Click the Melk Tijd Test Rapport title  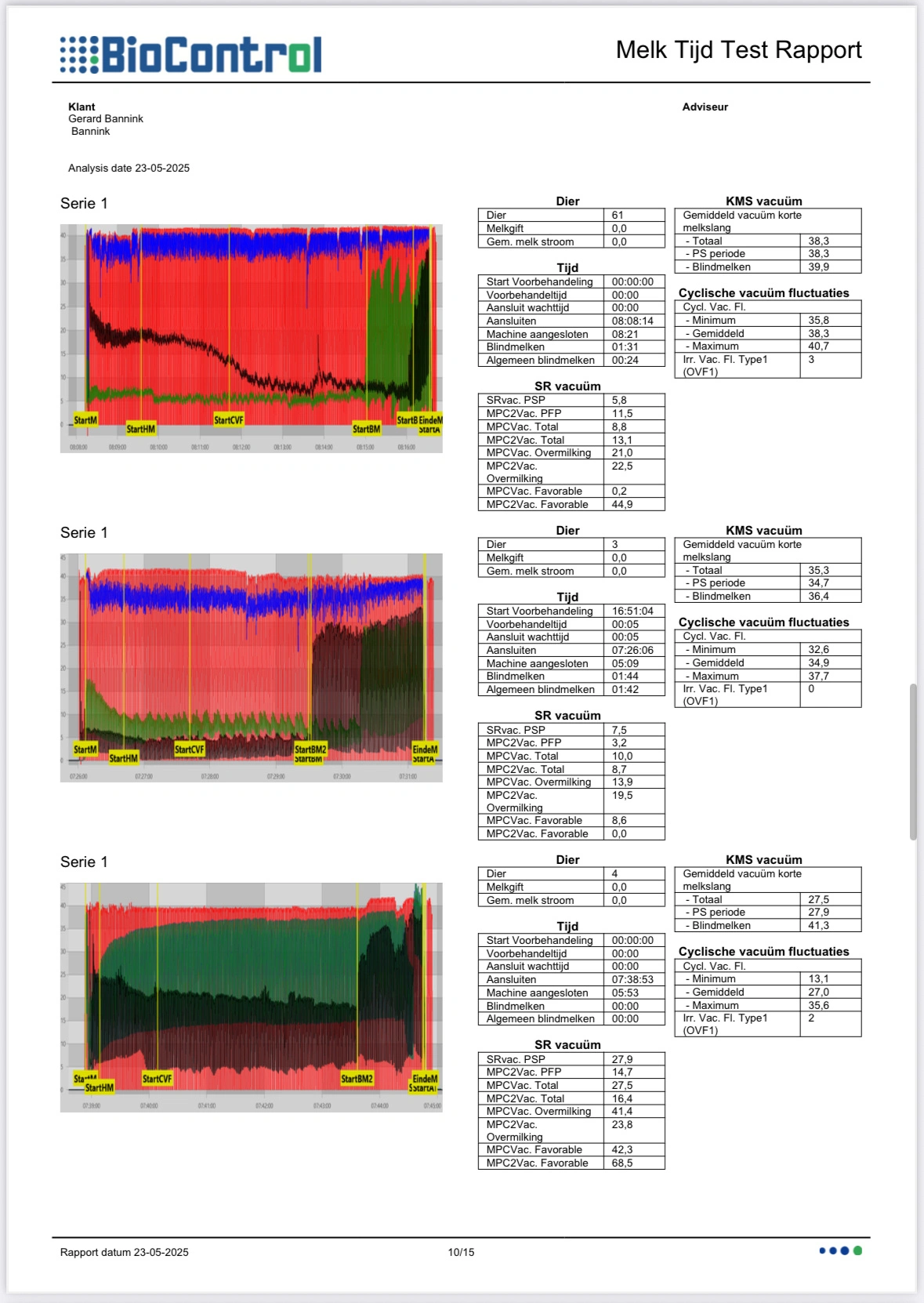point(738,50)
